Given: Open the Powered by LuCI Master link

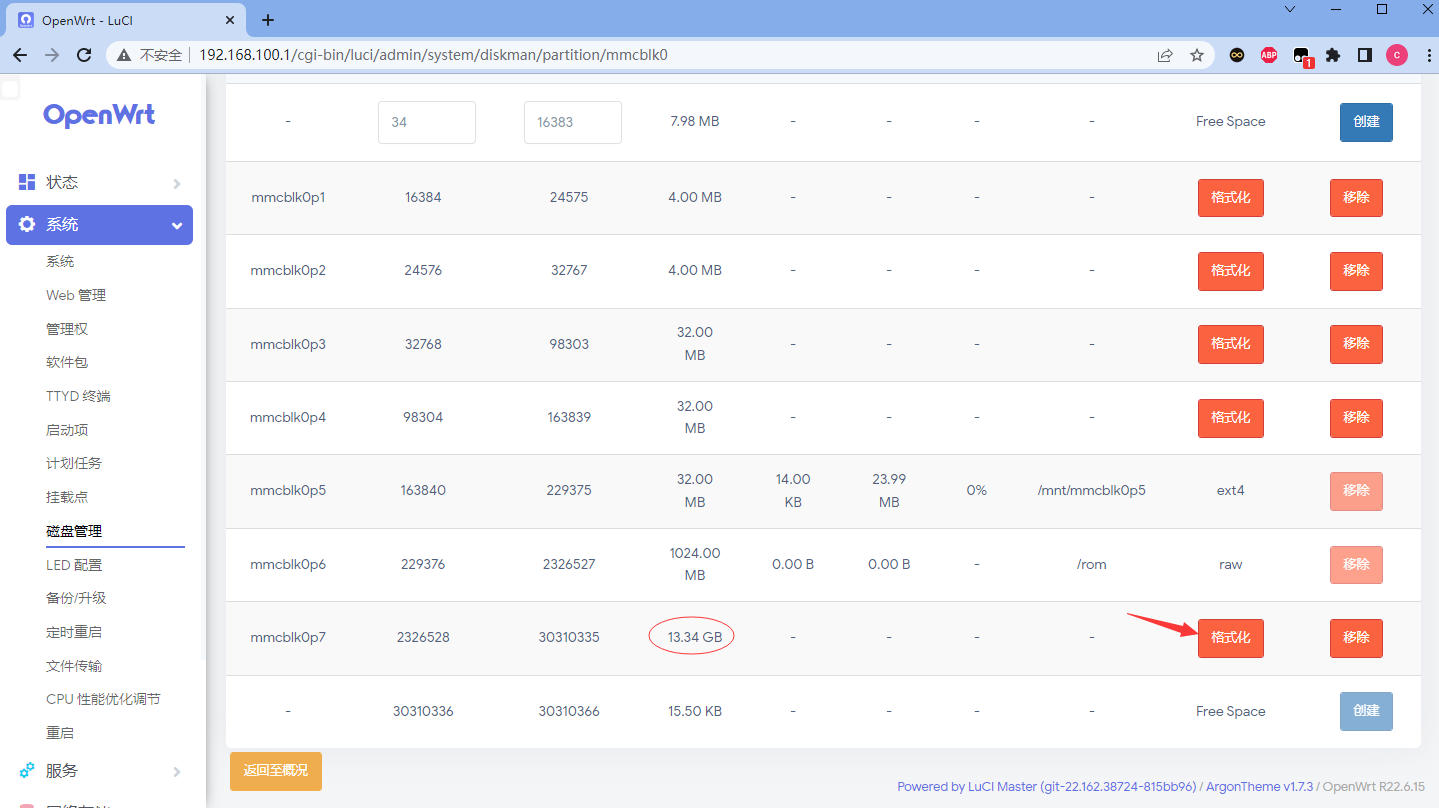Looking at the screenshot, I should [1046, 786].
